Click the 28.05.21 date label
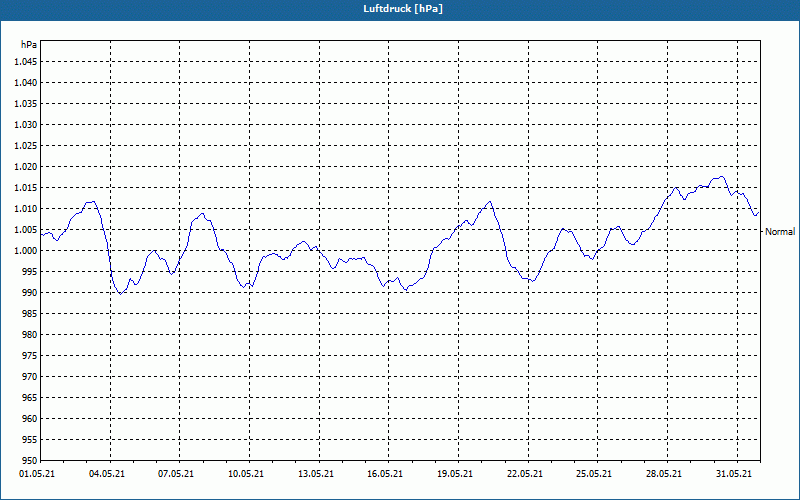The height and width of the screenshot is (500, 800). (x=664, y=474)
